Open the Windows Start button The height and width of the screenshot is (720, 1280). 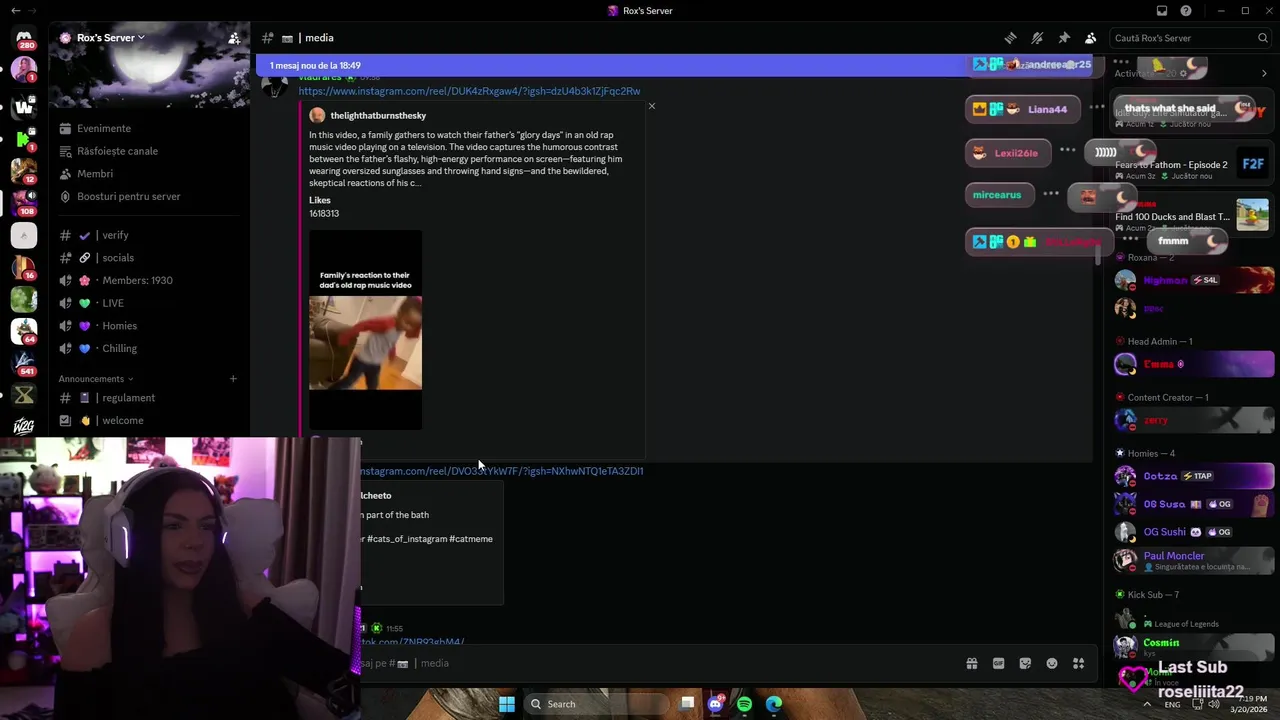(507, 704)
